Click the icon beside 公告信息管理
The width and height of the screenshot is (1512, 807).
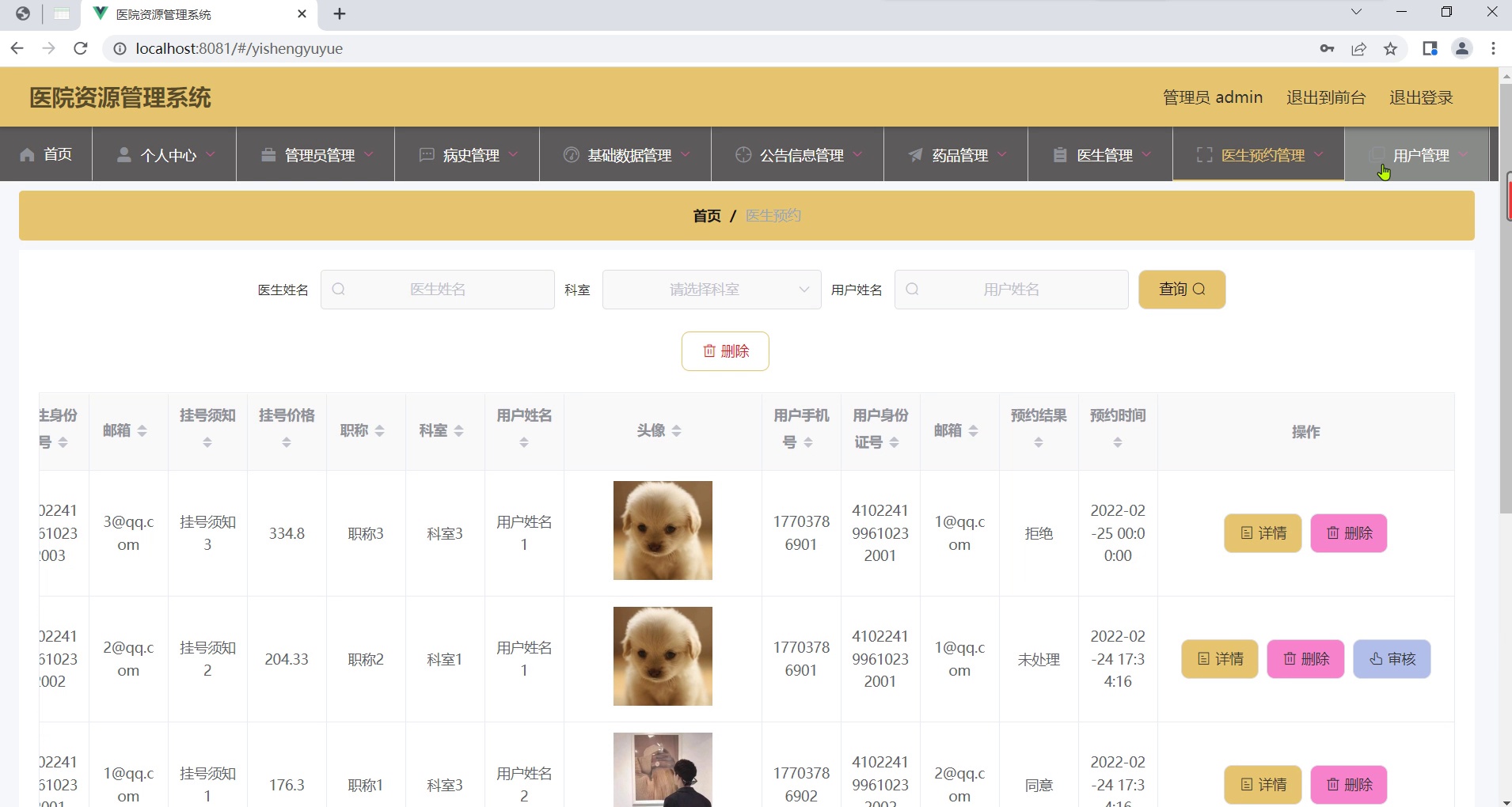coord(743,154)
